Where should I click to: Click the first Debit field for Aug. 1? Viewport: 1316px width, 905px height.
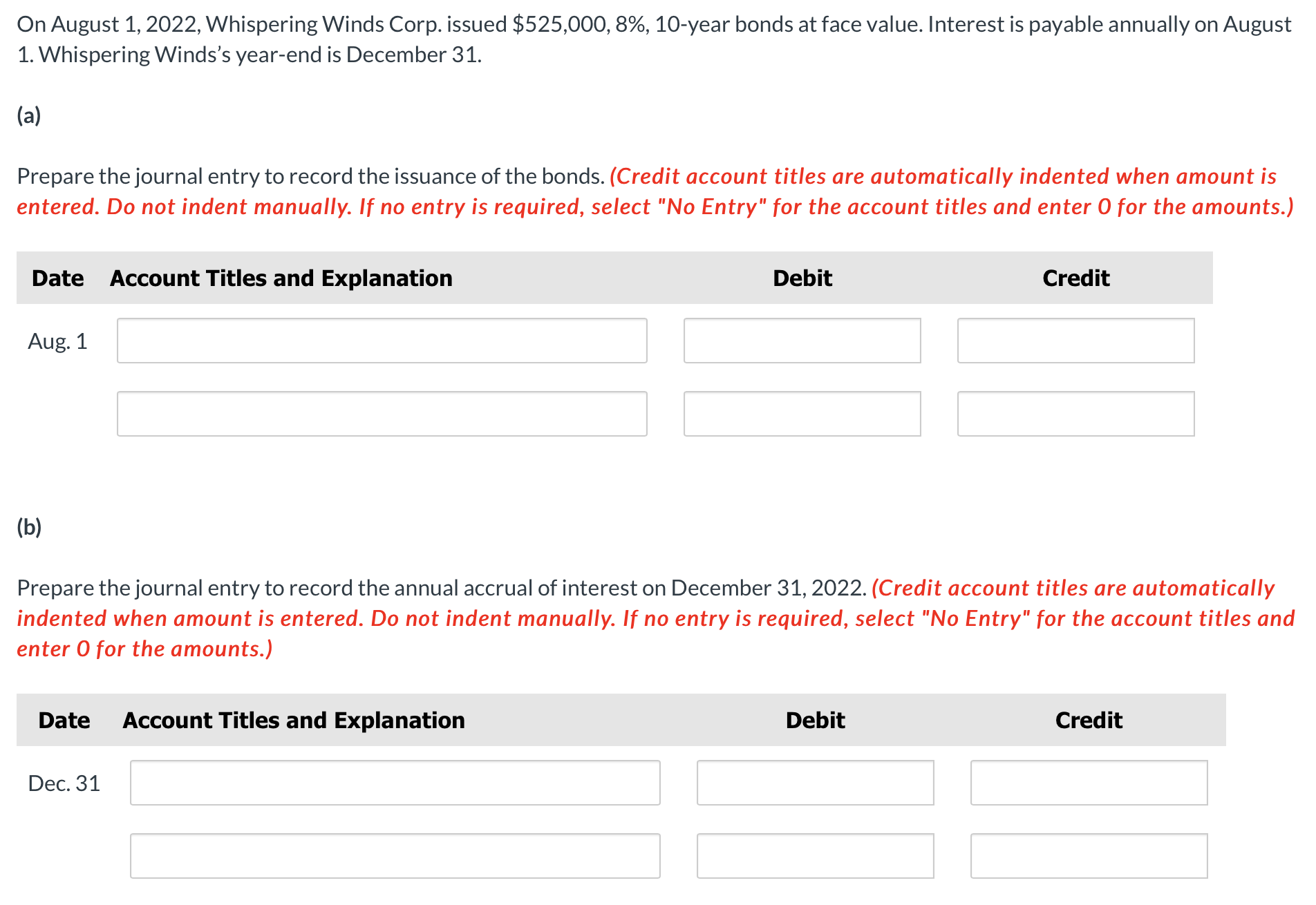tap(802, 341)
